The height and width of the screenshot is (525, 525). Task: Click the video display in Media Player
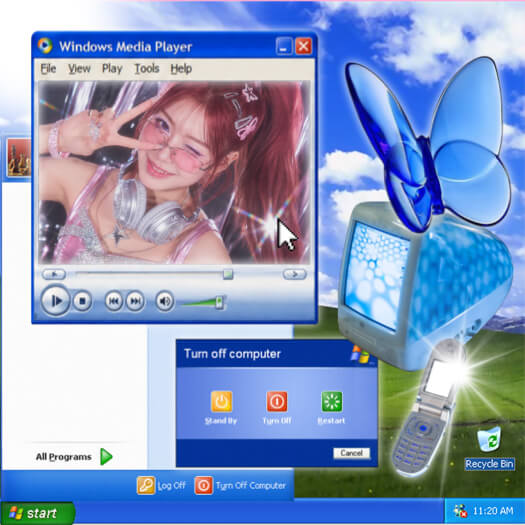pos(174,172)
